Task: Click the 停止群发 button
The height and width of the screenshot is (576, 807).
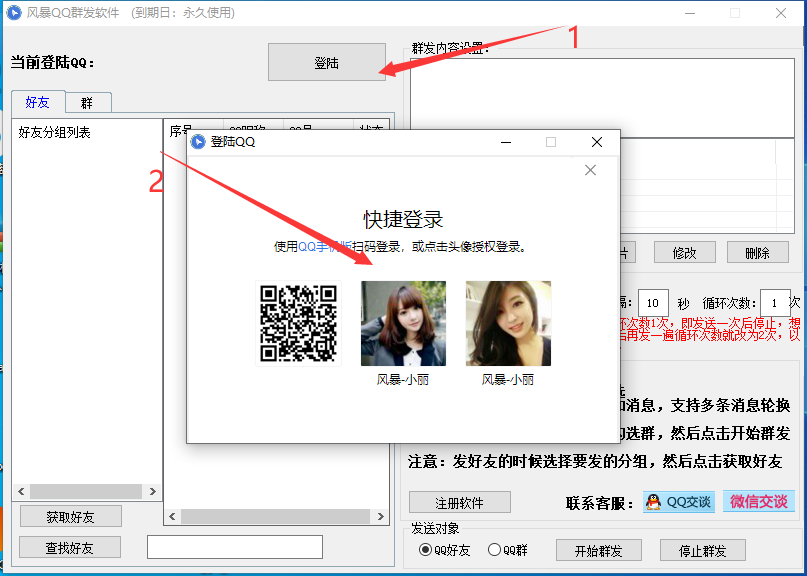Action: coord(703,550)
